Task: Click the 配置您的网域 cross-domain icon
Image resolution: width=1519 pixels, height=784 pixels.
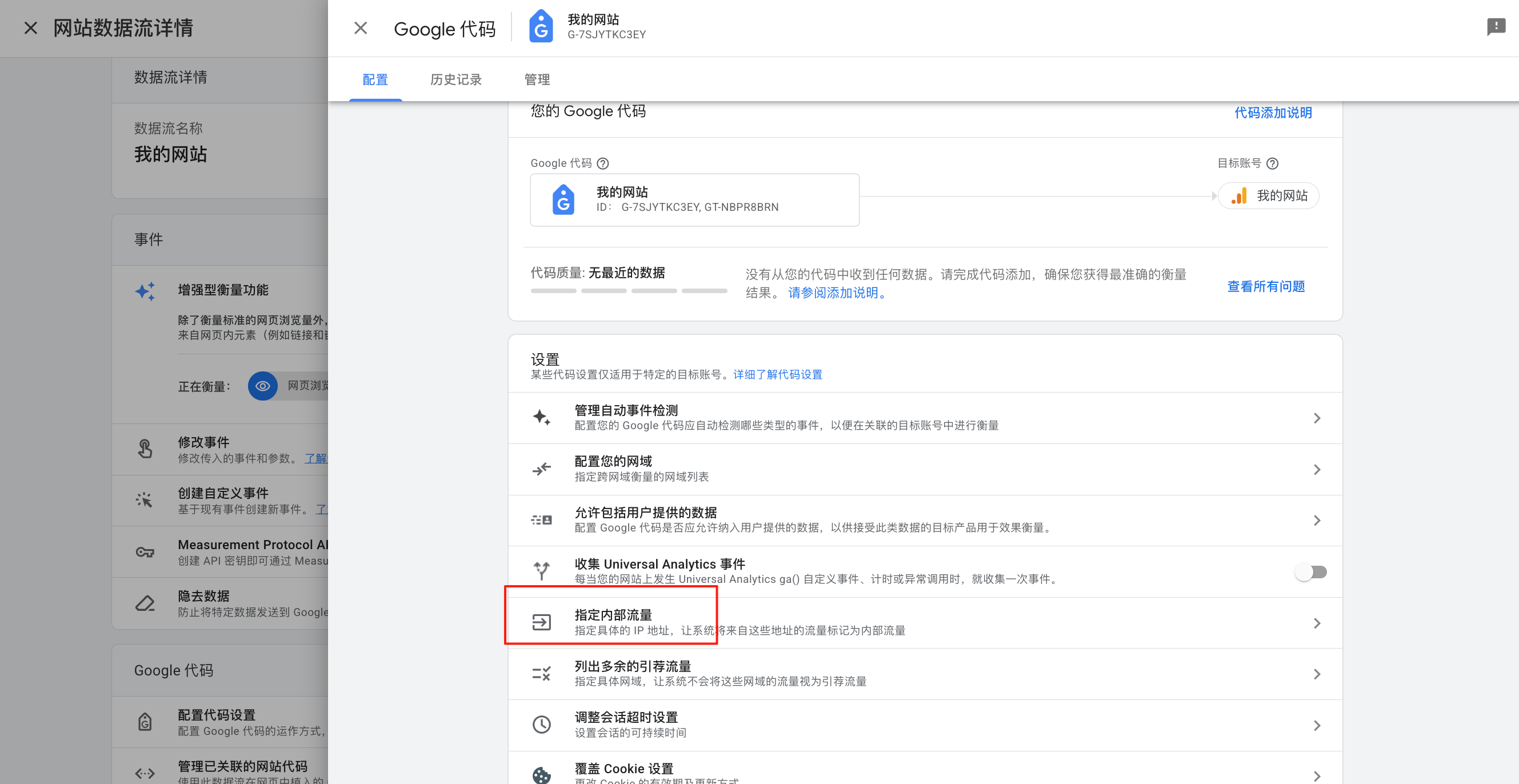Action: (541, 468)
